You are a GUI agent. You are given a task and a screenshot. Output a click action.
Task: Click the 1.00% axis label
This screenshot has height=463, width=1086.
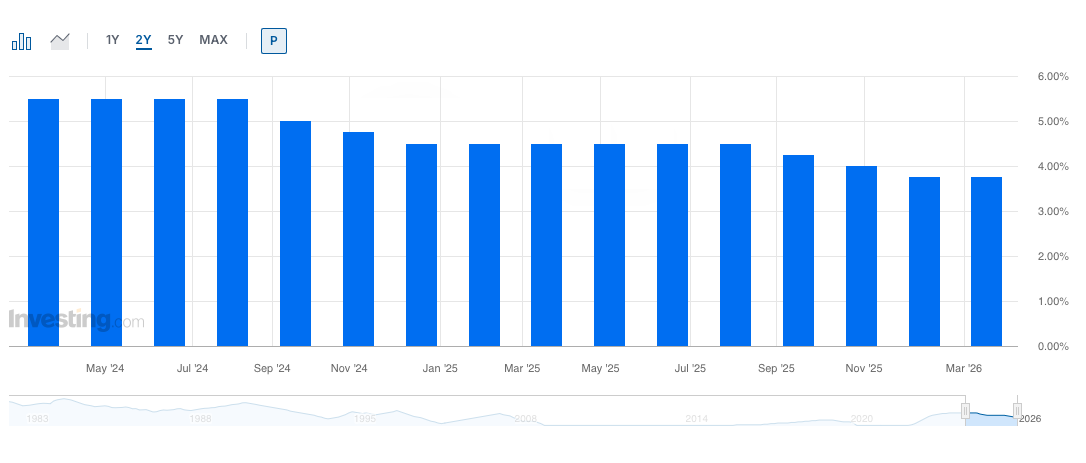(x=1053, y=302)
